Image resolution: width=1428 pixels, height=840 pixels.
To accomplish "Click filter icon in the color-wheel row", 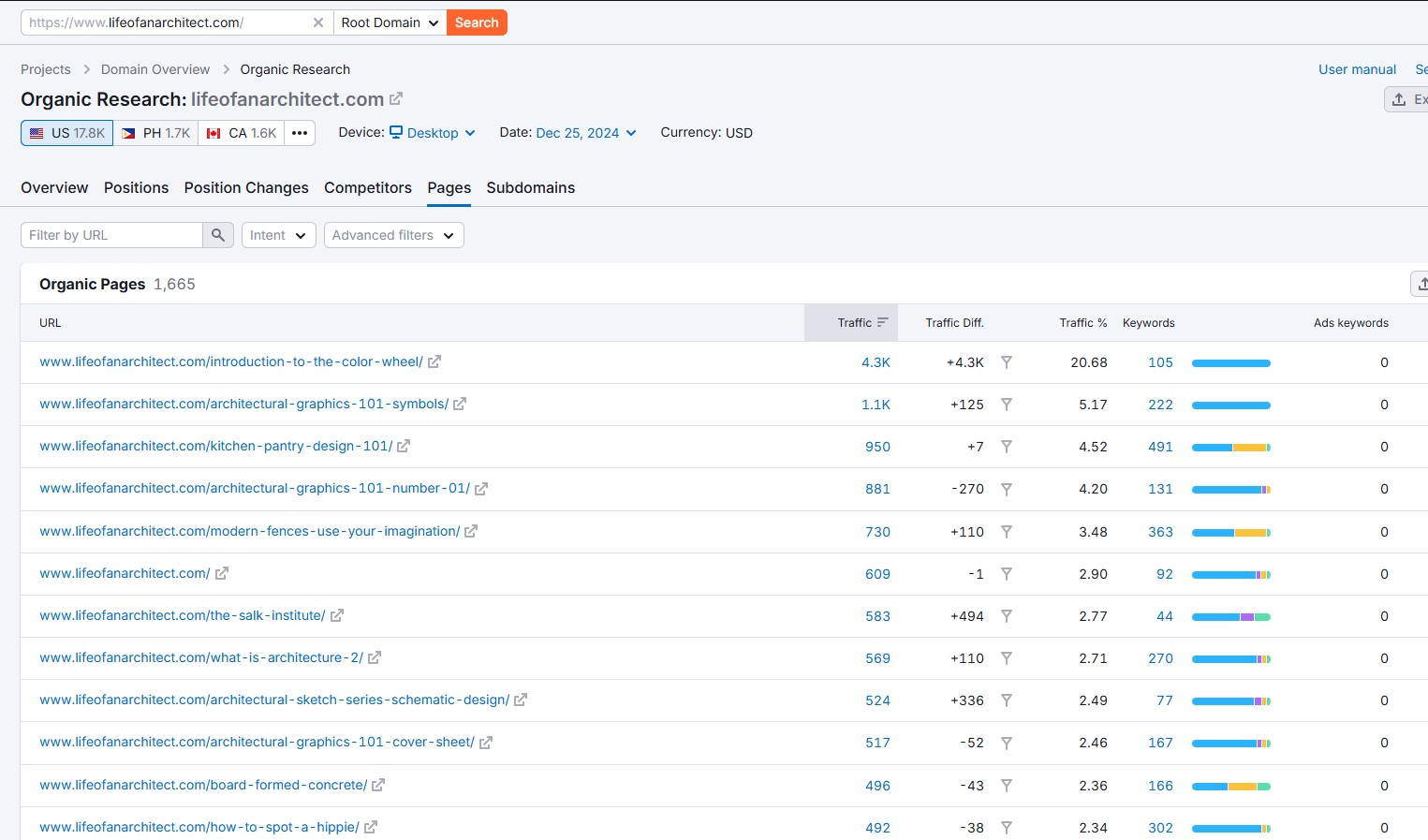I will 1006,362.
